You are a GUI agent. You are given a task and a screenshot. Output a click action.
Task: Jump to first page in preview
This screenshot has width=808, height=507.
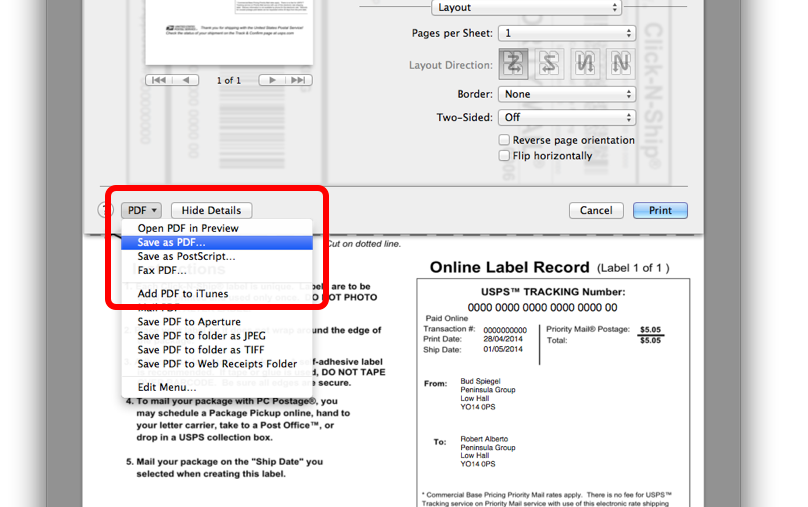(x=159, y=80)
